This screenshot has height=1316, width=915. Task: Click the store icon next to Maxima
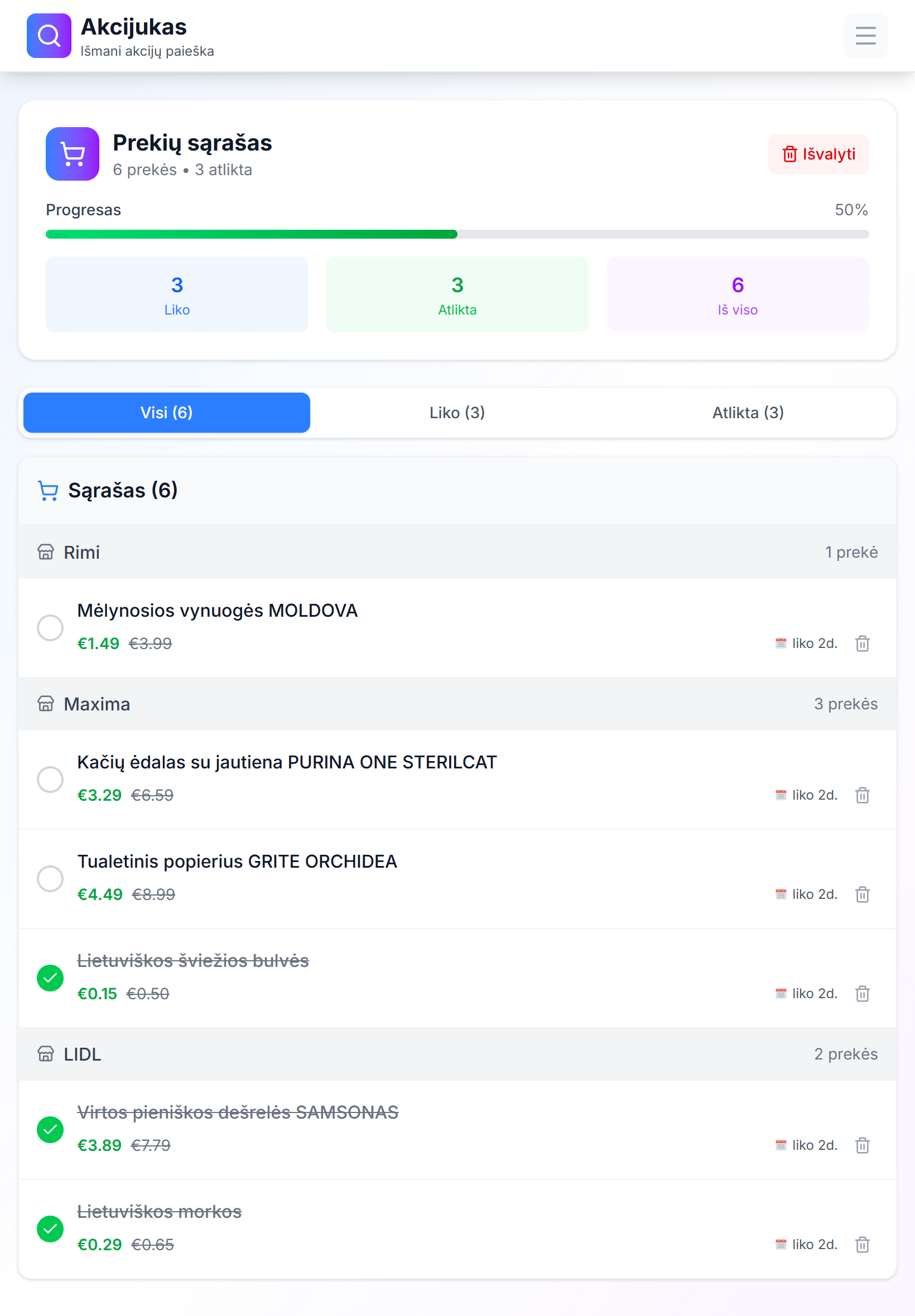tap(46, 704)
